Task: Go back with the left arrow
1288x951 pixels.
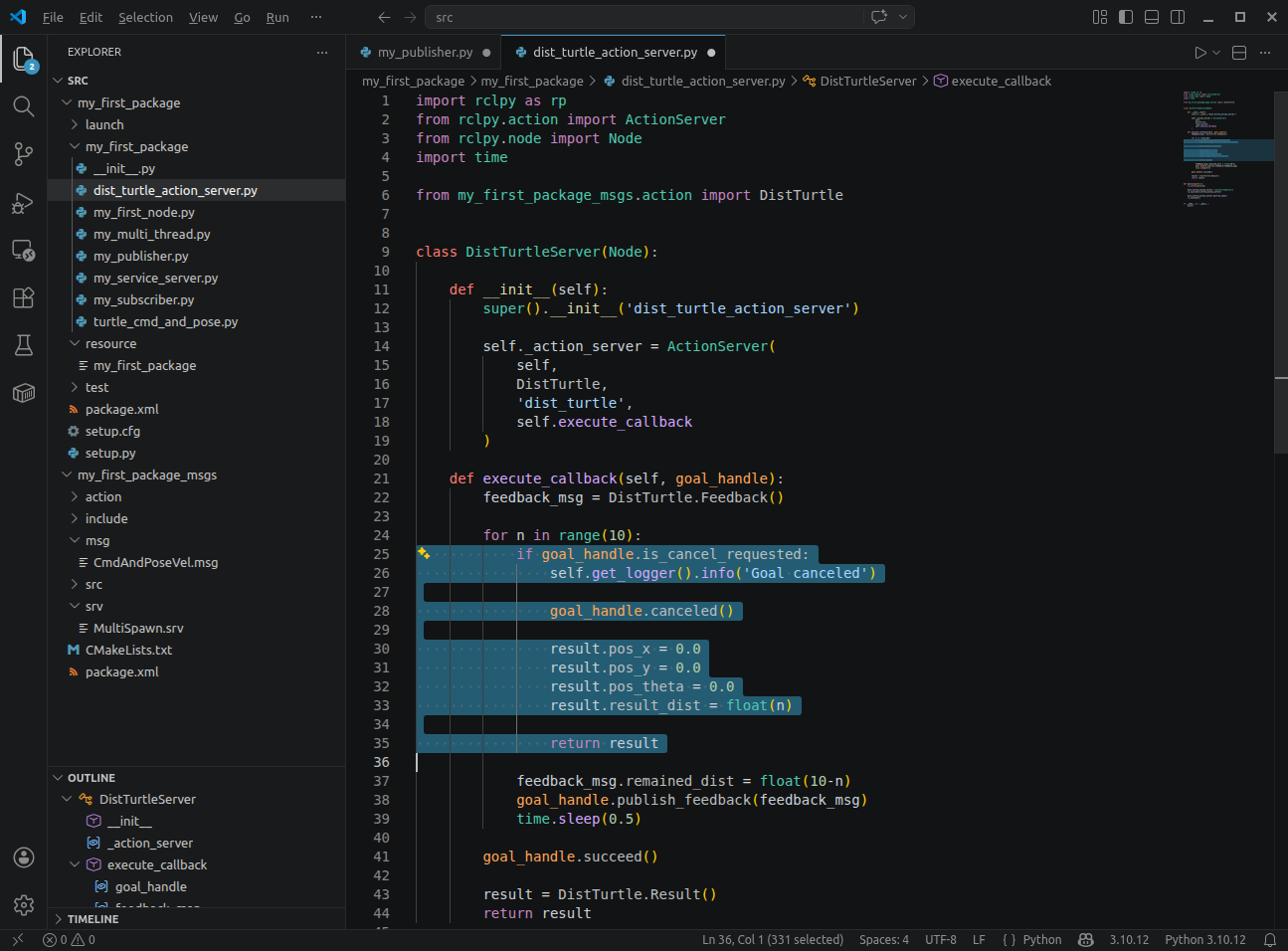Action: tap(385, 17)
